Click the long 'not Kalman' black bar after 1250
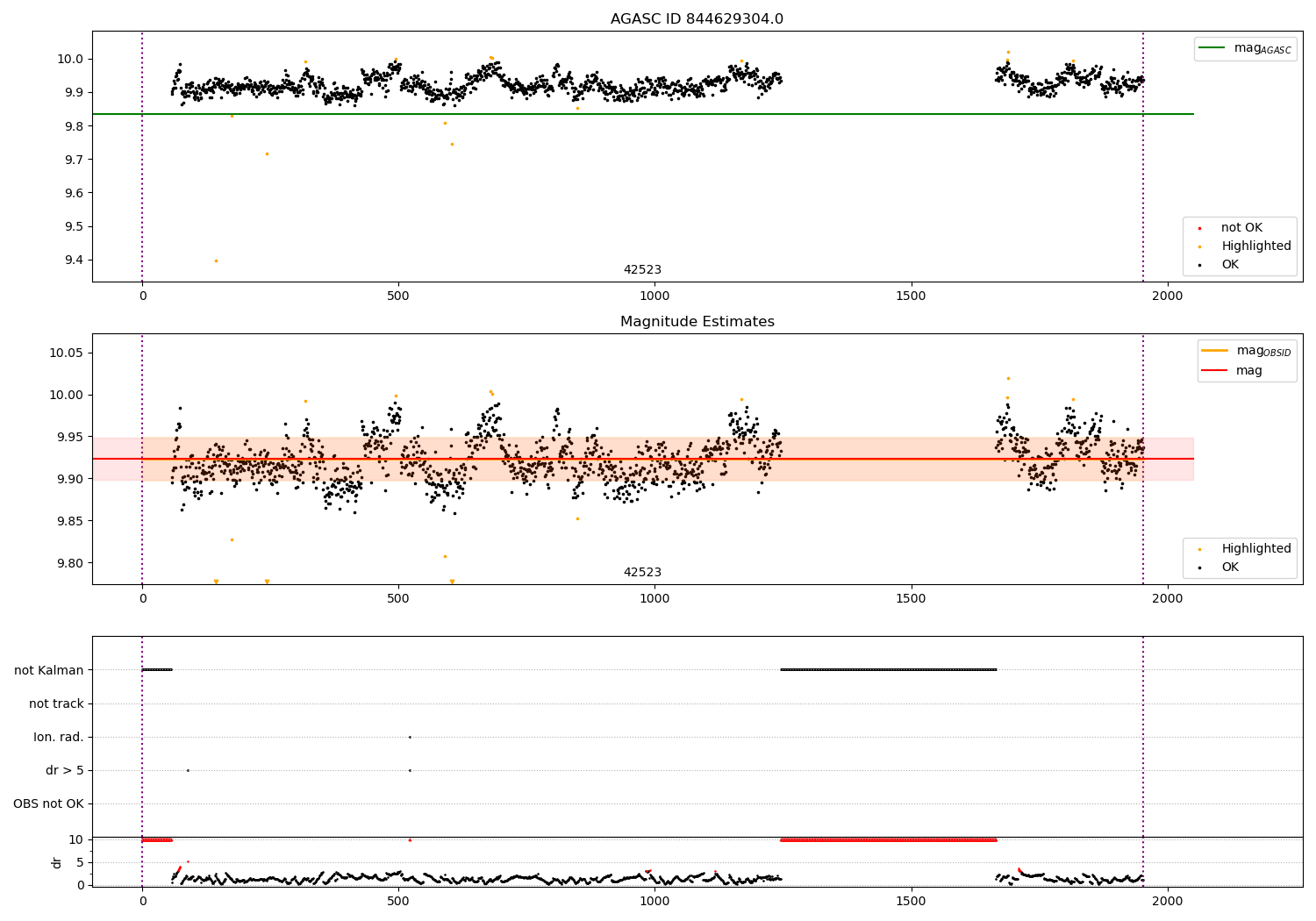Image resolution: width=1316 pixels, height=921 pixels. tap(889, 670)
